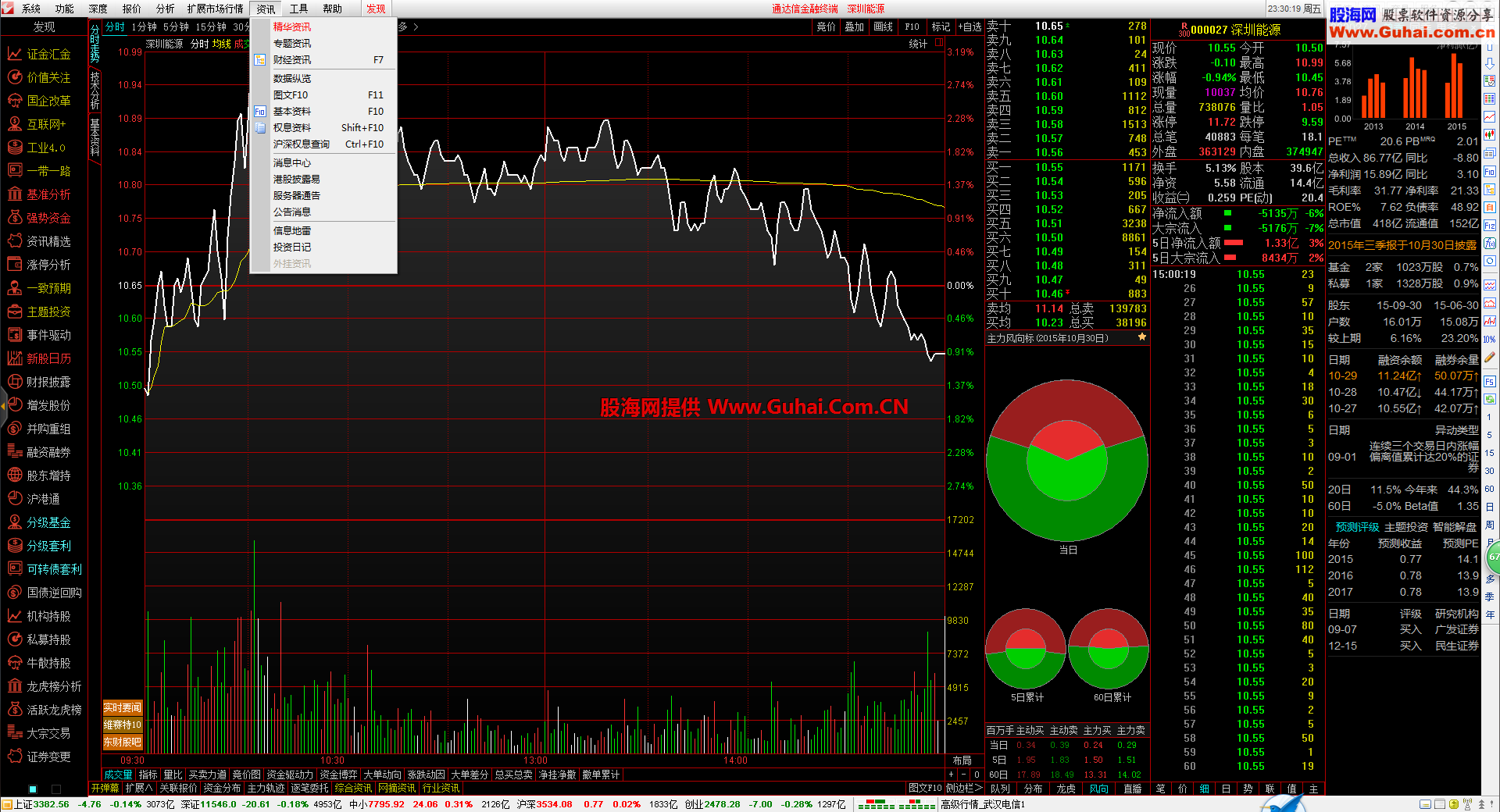Click the 通达信金融终端 link in title bar
Screen dimensions: 1500x812
pos(805,9)
